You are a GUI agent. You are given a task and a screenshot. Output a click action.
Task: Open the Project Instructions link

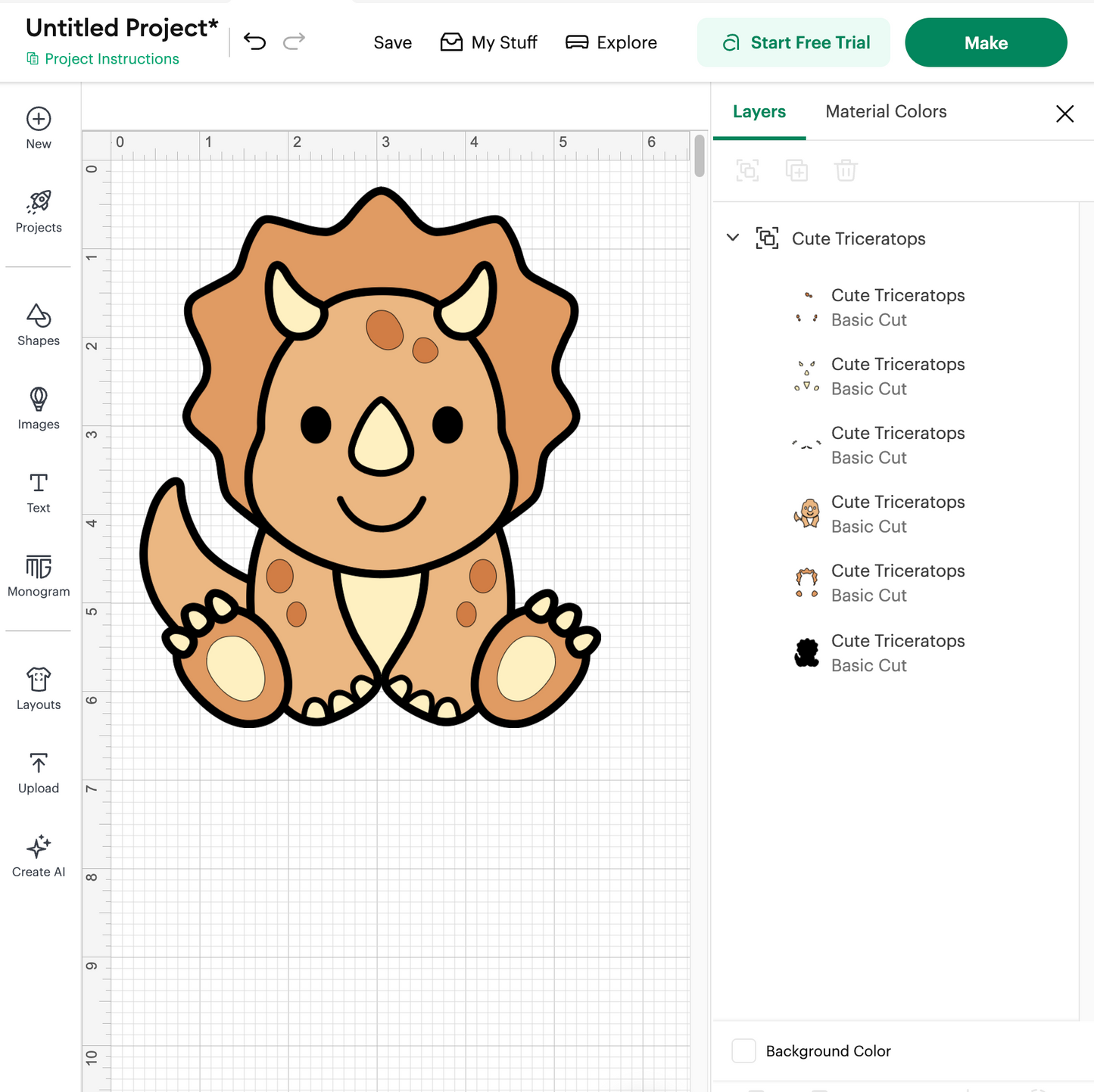[103, 59]
